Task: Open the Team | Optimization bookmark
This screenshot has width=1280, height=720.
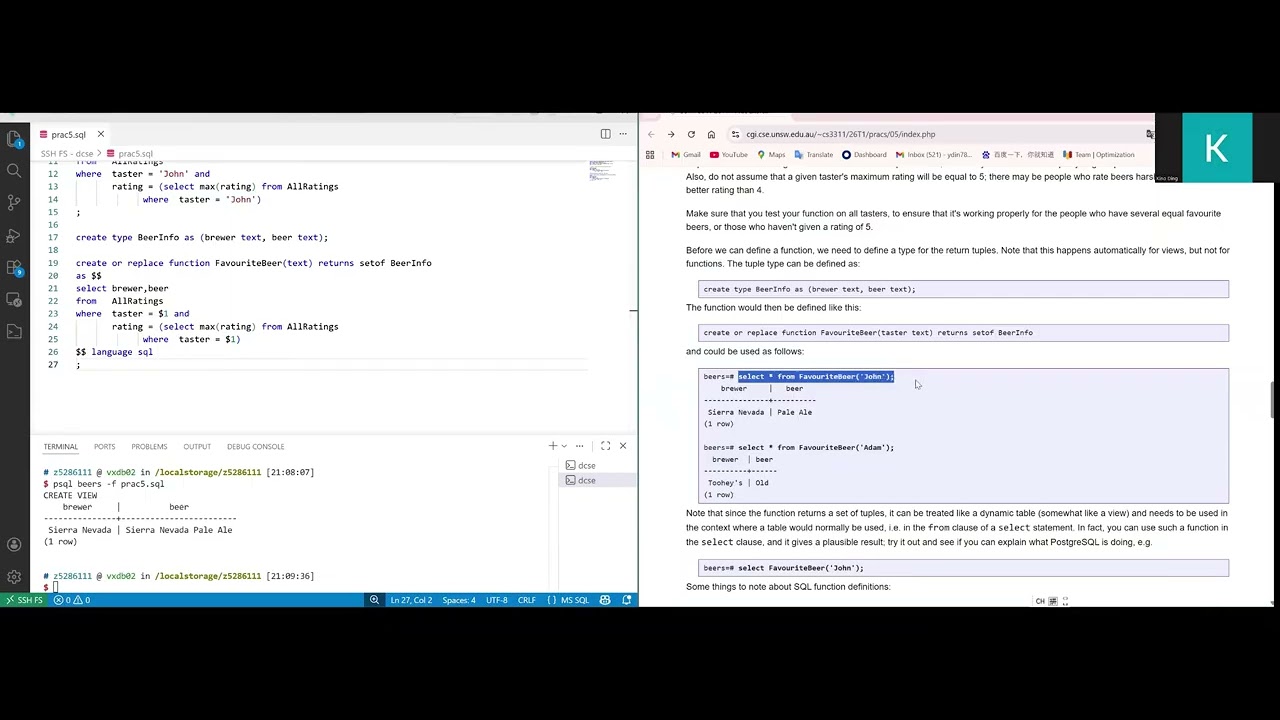Action: pyautogui.click(x=1098, y=155)
